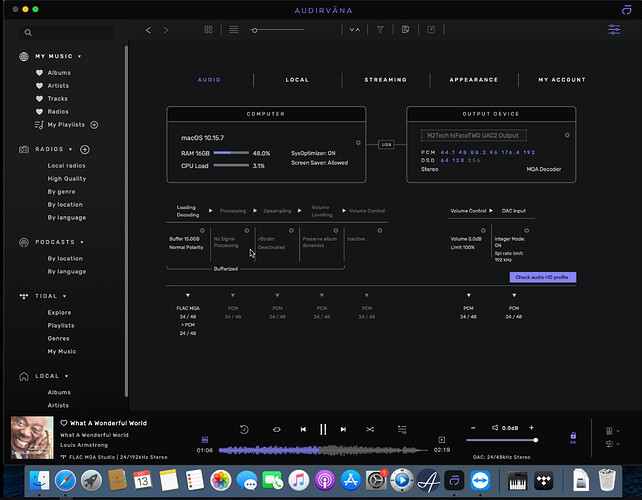Image resolution: width=642 pixels, height=500 pixels.
Task: Open the play queue icon
Action: point(402,429)
